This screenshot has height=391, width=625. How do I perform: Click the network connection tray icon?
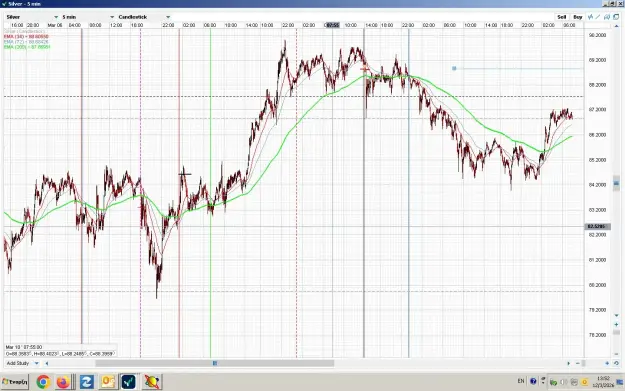(553, 382)
